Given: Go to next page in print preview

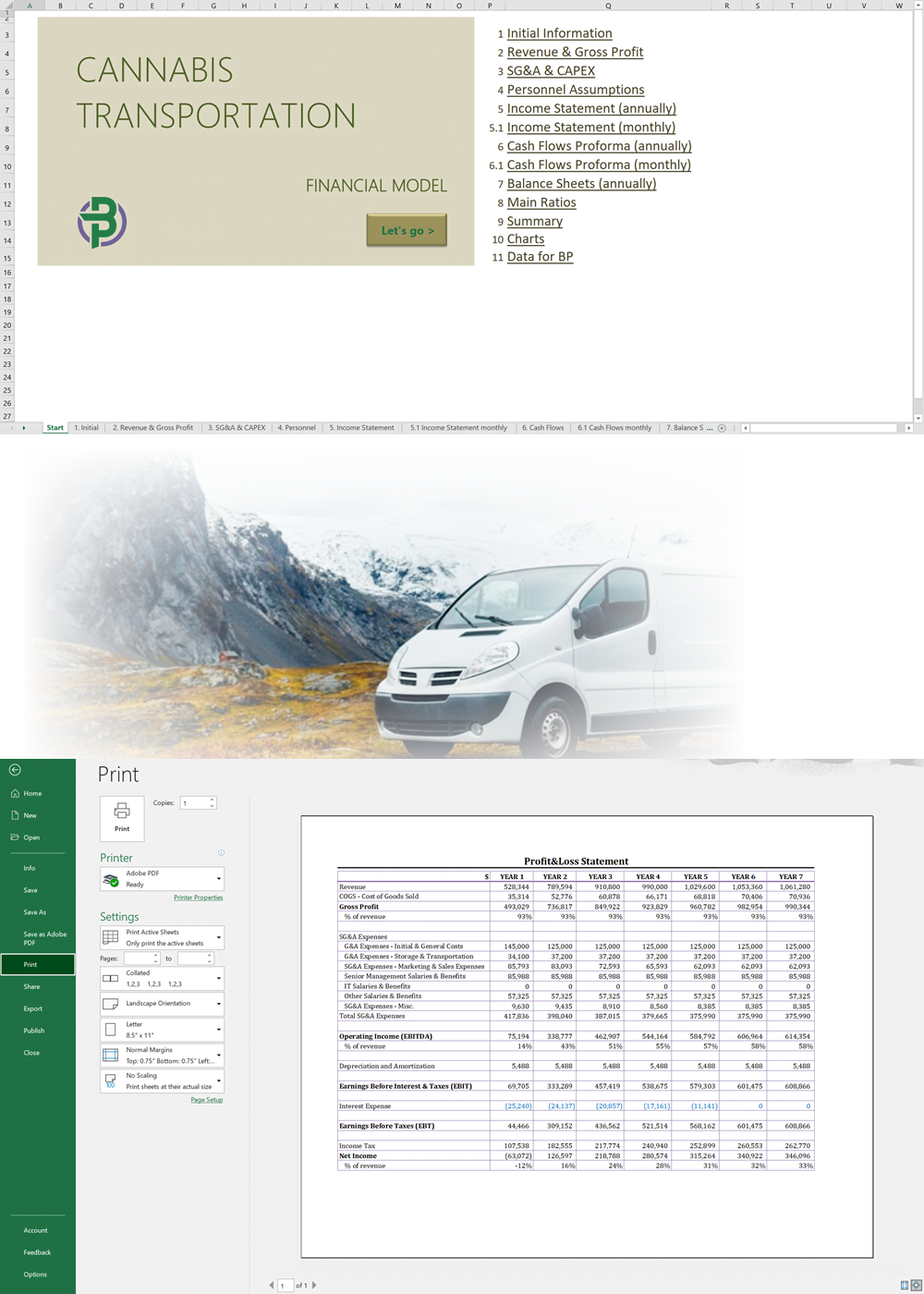Looking at the screenshot, I should [x=314, y=1285].
